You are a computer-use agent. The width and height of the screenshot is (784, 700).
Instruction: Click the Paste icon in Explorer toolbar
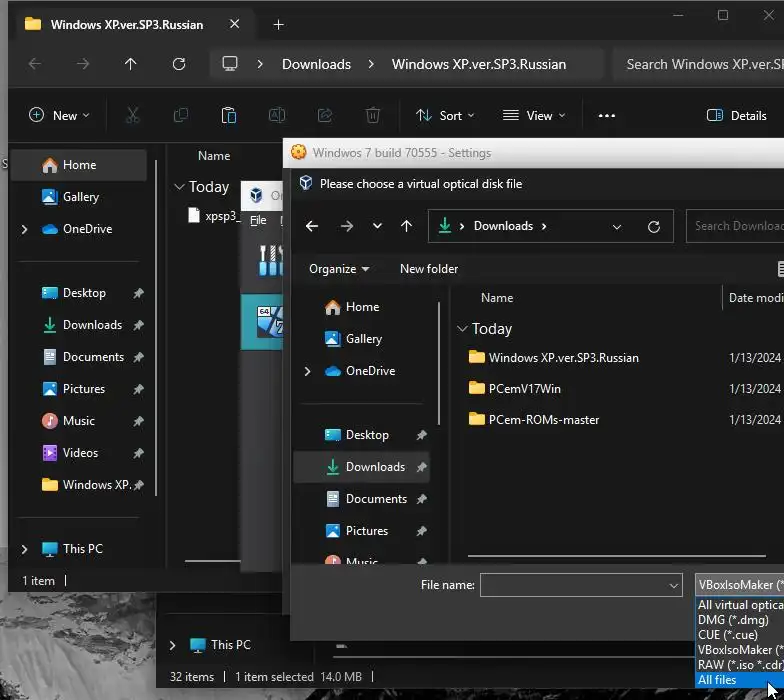pyautogui.click(x=228, y=116)
